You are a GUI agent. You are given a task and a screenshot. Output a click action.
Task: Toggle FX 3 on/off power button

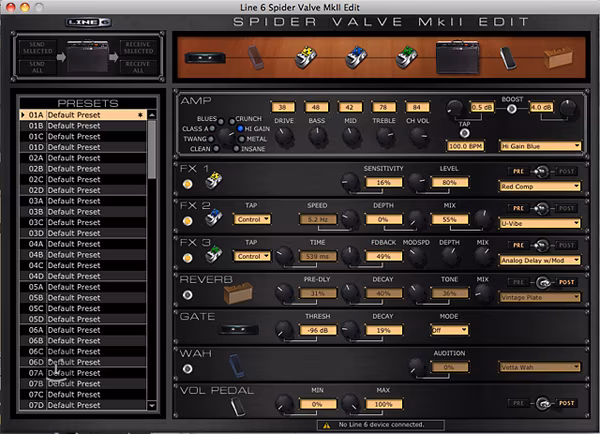[188, 258]
